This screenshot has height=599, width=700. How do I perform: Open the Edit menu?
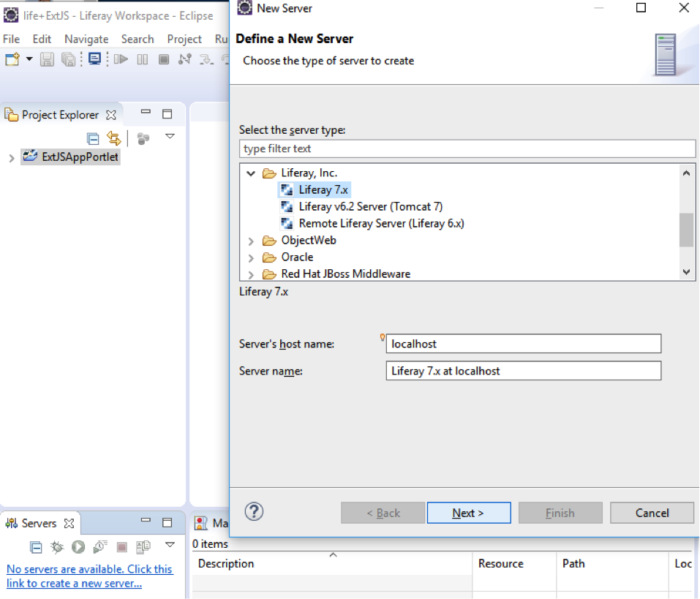click(42, 39)
